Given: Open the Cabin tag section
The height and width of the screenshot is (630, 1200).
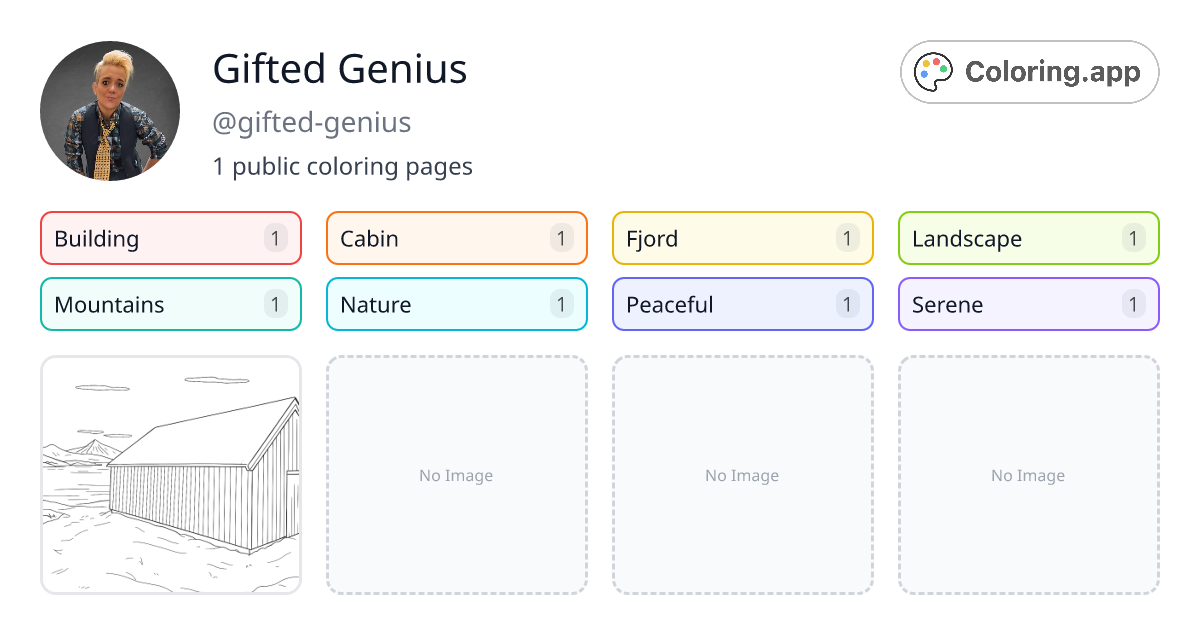Looking at the screenshot, I should tap(456, 238).
